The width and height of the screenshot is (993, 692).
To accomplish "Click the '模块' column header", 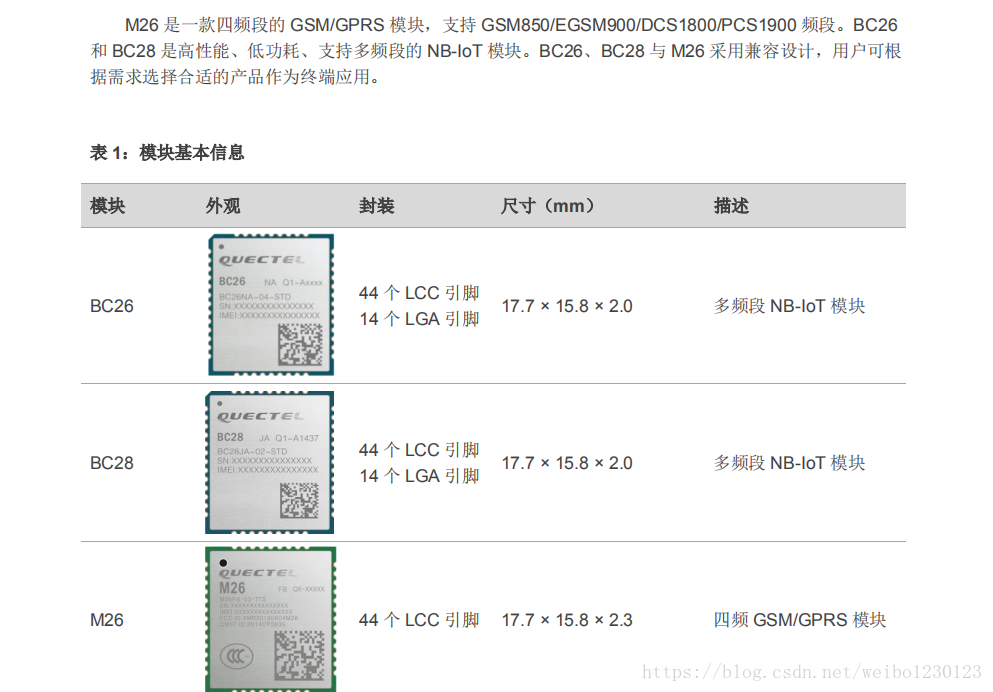I will point(108,206).
